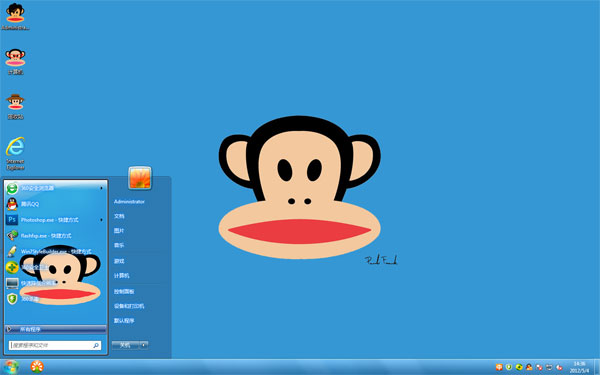Open the arrow next to the 关机 button
The image size is (600, 375).
pos(144,345)
